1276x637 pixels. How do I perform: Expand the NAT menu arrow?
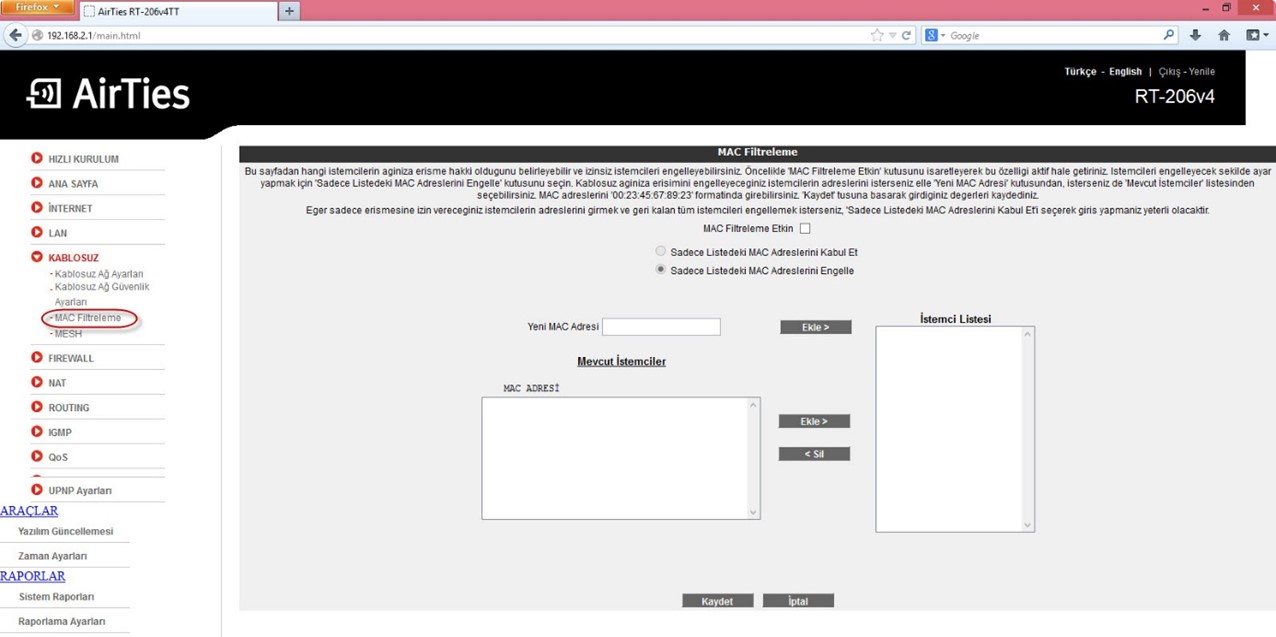(x=37, y=382)
